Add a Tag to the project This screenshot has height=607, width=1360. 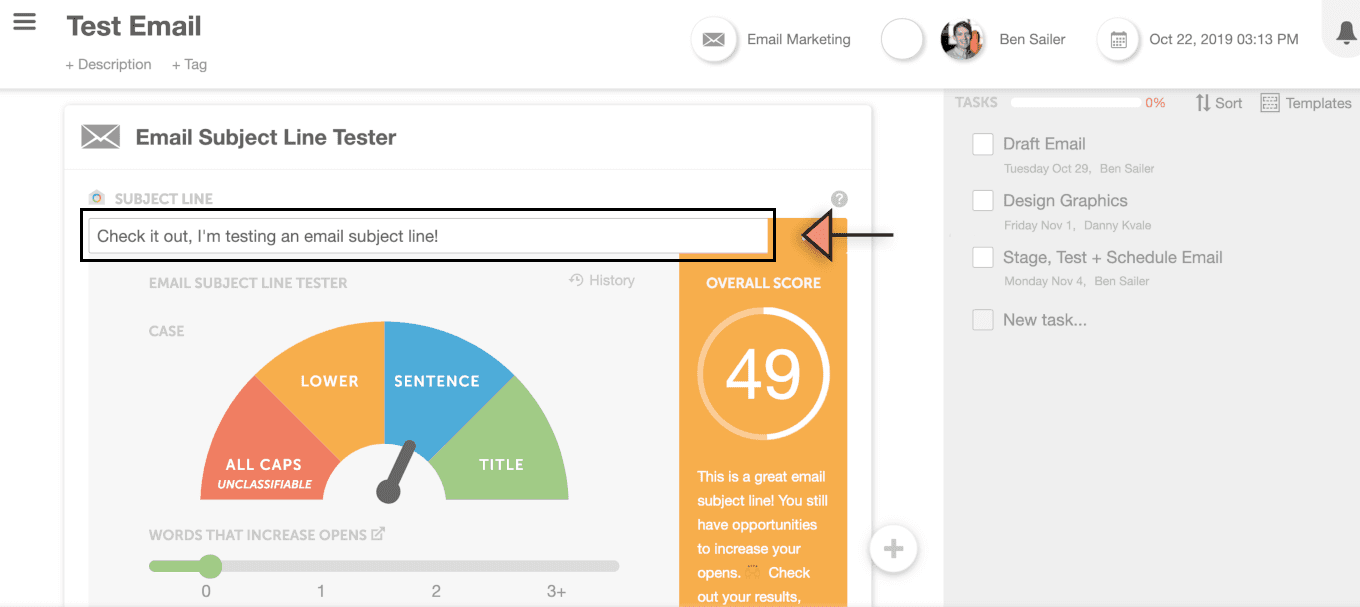click(189, 64)
